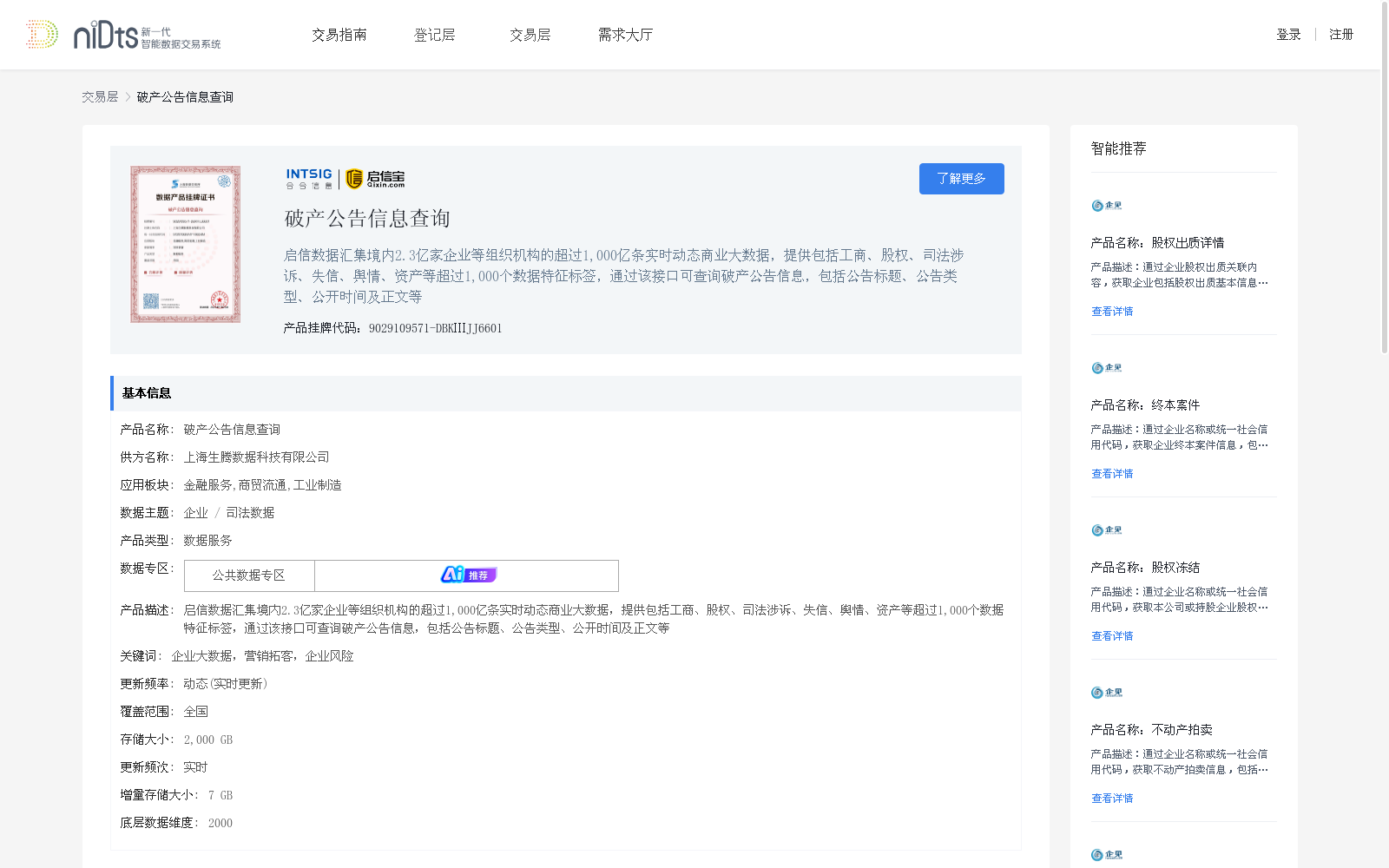Click the breadcrumb chevron separator
This screenshot has width=1389, height=868.
(x=128, y=97)
